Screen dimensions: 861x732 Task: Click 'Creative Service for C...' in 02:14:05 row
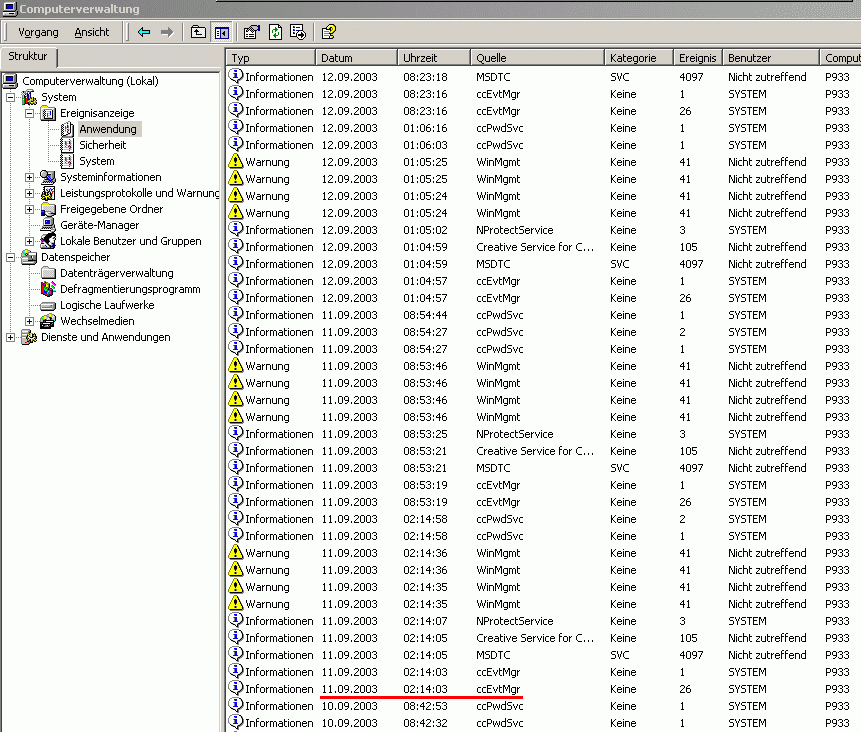pyautogui.click(x=535, y=638)
